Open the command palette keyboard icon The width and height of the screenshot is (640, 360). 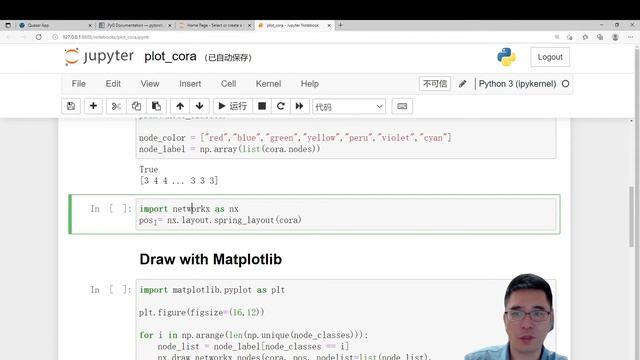tap(402, 106)
